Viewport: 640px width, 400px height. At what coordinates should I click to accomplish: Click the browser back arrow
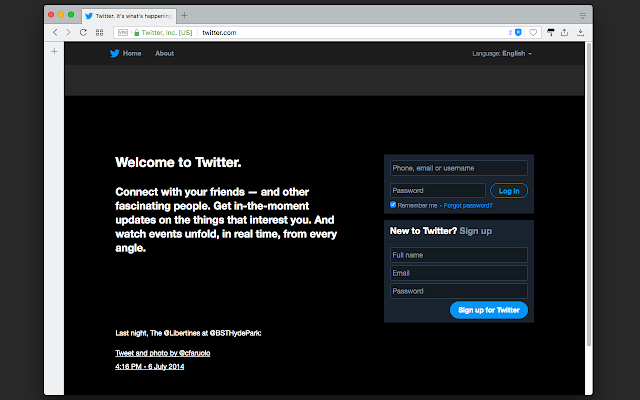(55, 32)
